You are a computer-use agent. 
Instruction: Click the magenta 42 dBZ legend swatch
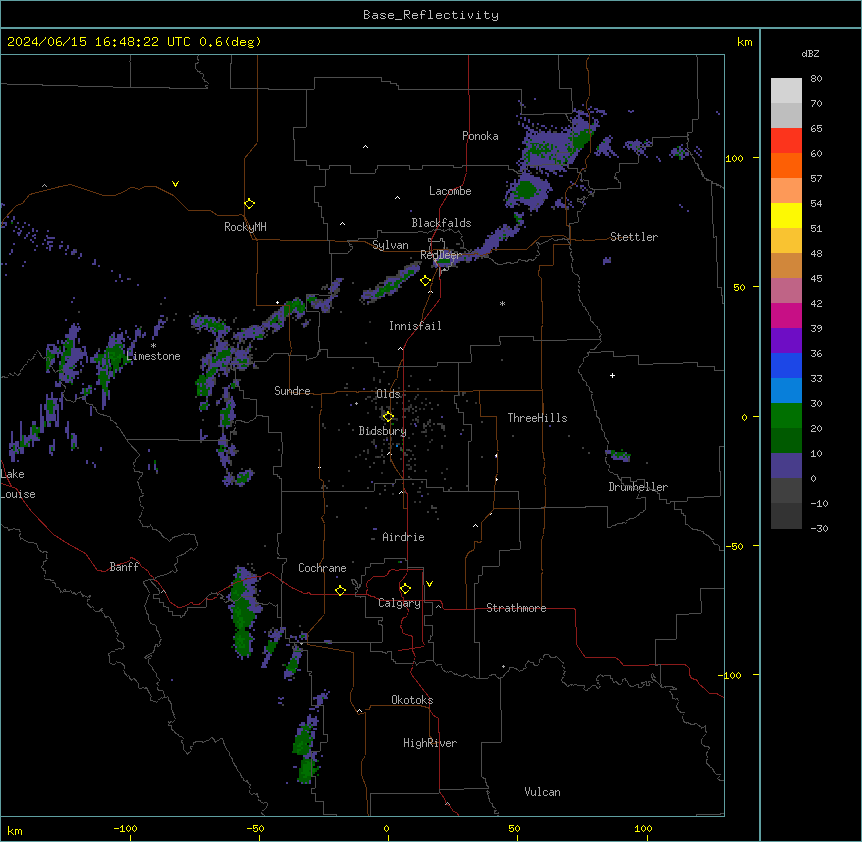[786, 315]
